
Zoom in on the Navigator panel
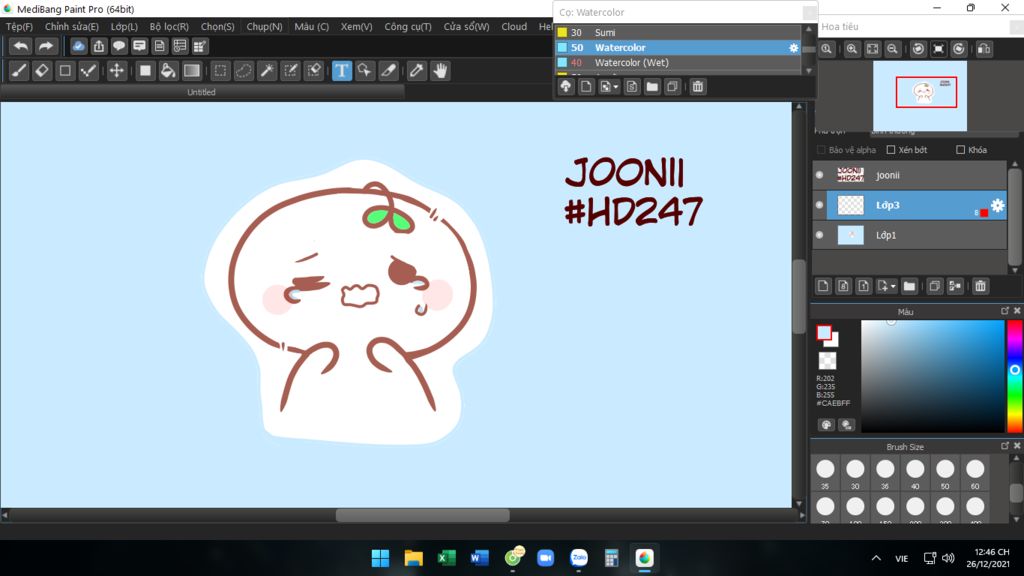tap(852, 49)
